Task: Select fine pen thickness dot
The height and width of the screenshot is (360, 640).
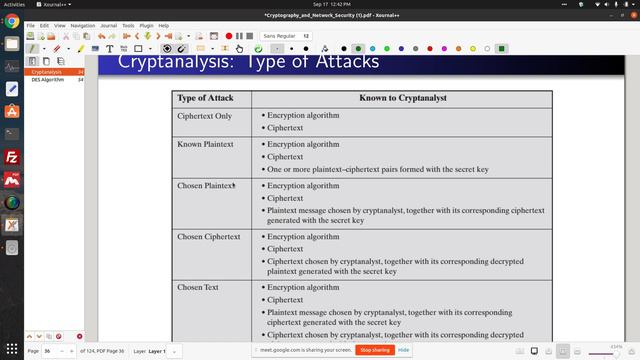Action: 277,49
